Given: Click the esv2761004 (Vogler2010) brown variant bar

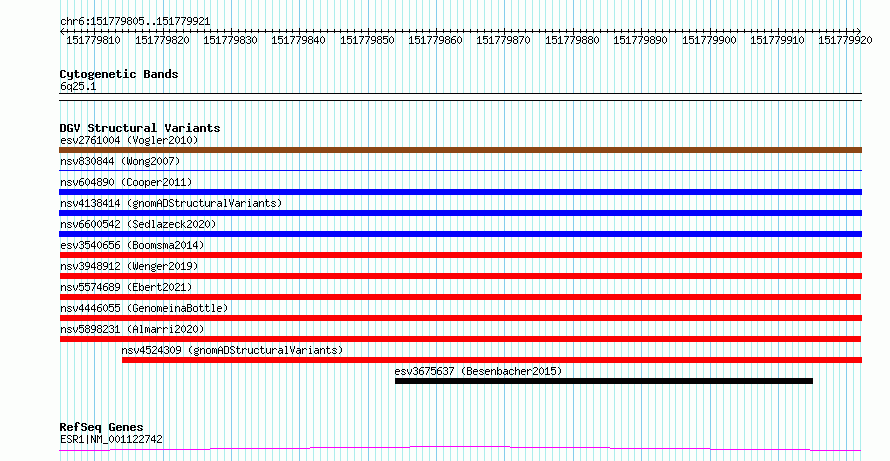Looking at the screenshot, I should [460, 150].
